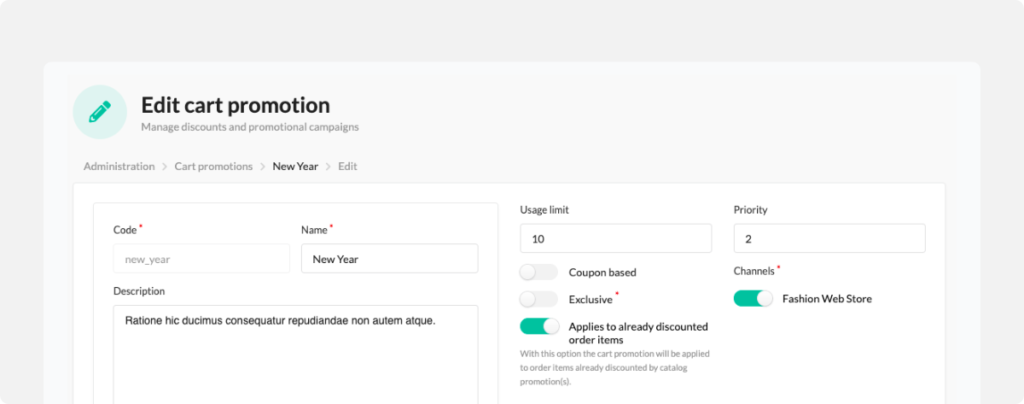The image size is (1024, 404).
Task: Click the pencil edit icon in header
Action: [x=100, y=112]
